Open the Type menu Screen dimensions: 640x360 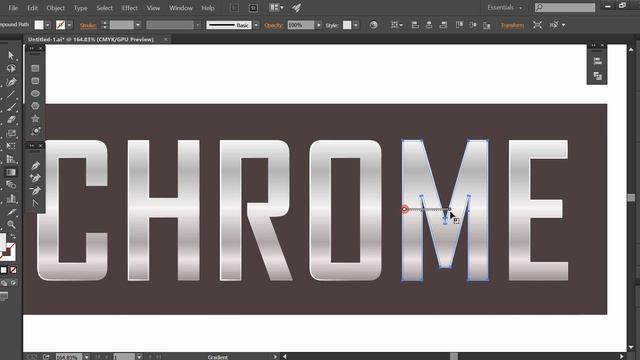pos(80,8)
